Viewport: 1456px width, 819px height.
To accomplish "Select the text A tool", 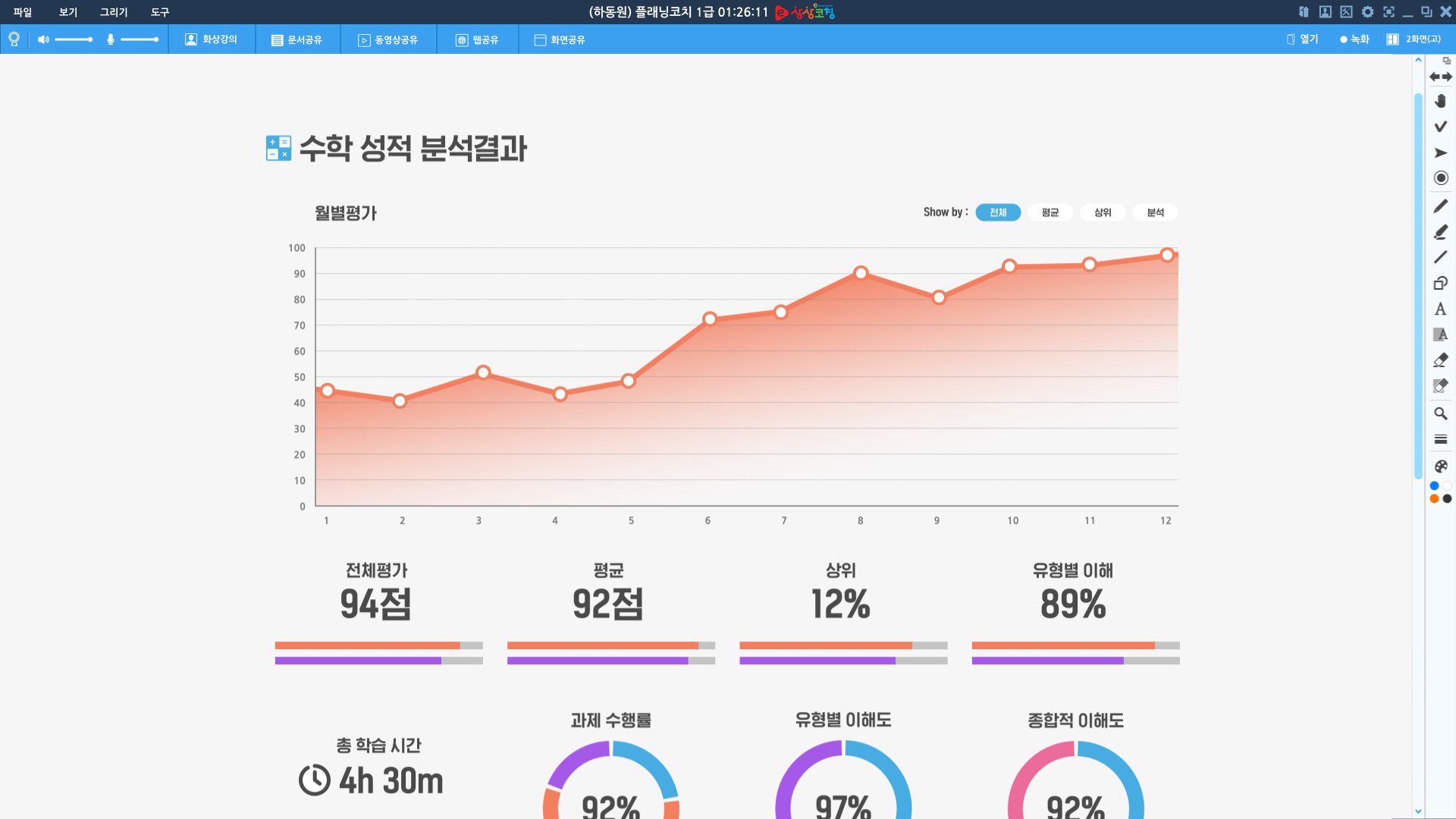I will [x=1440, y=309].
